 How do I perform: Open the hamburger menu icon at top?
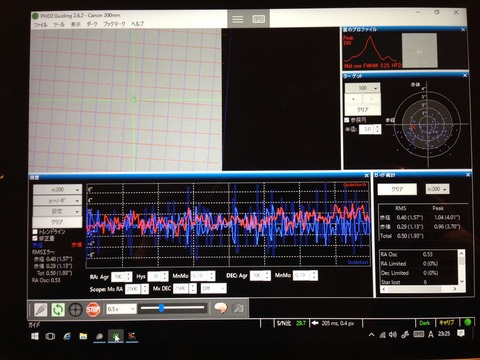pos(238,19)
